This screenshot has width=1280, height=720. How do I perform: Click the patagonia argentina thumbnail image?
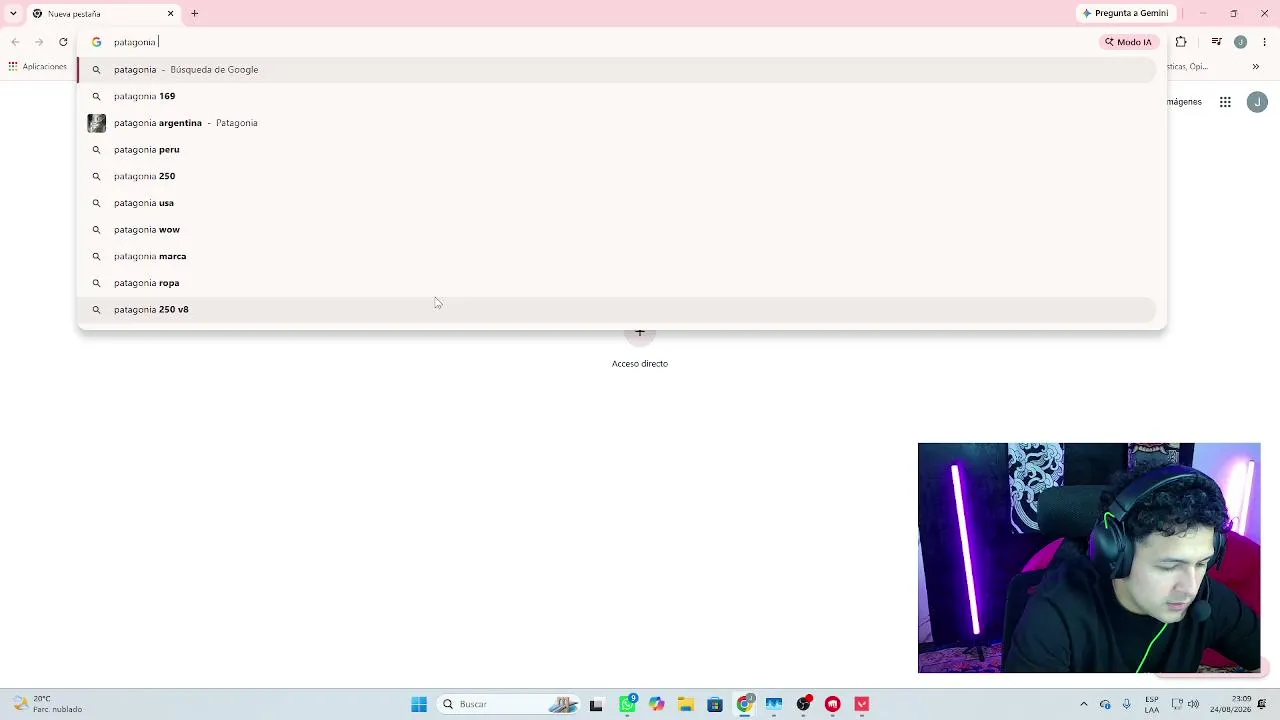pos(96,123)
